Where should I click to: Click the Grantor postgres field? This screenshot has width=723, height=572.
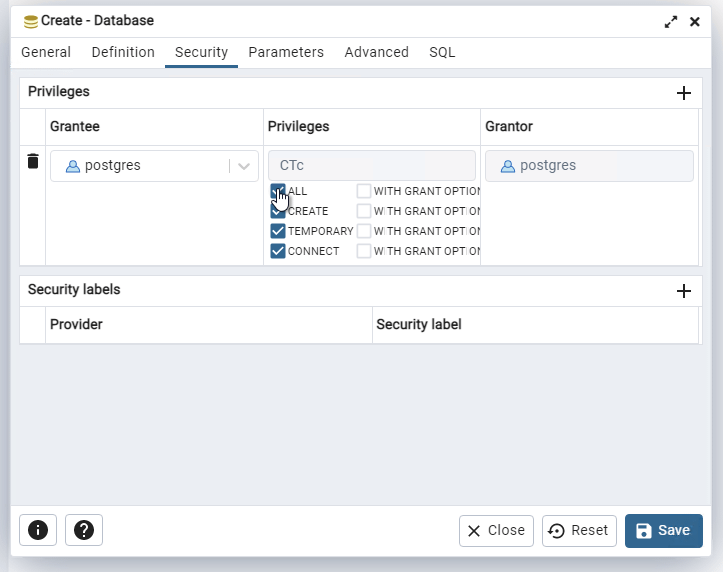(589, 165)
